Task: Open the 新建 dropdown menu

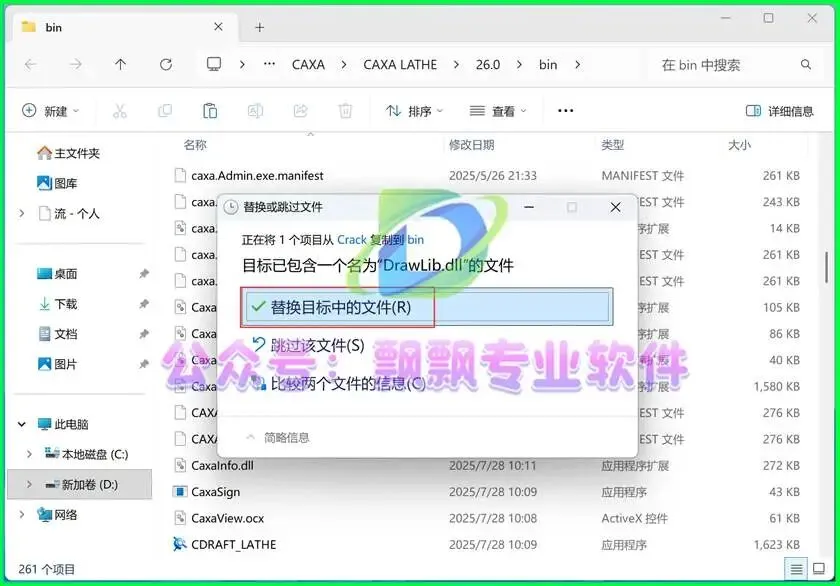Action: coord(51,111)
